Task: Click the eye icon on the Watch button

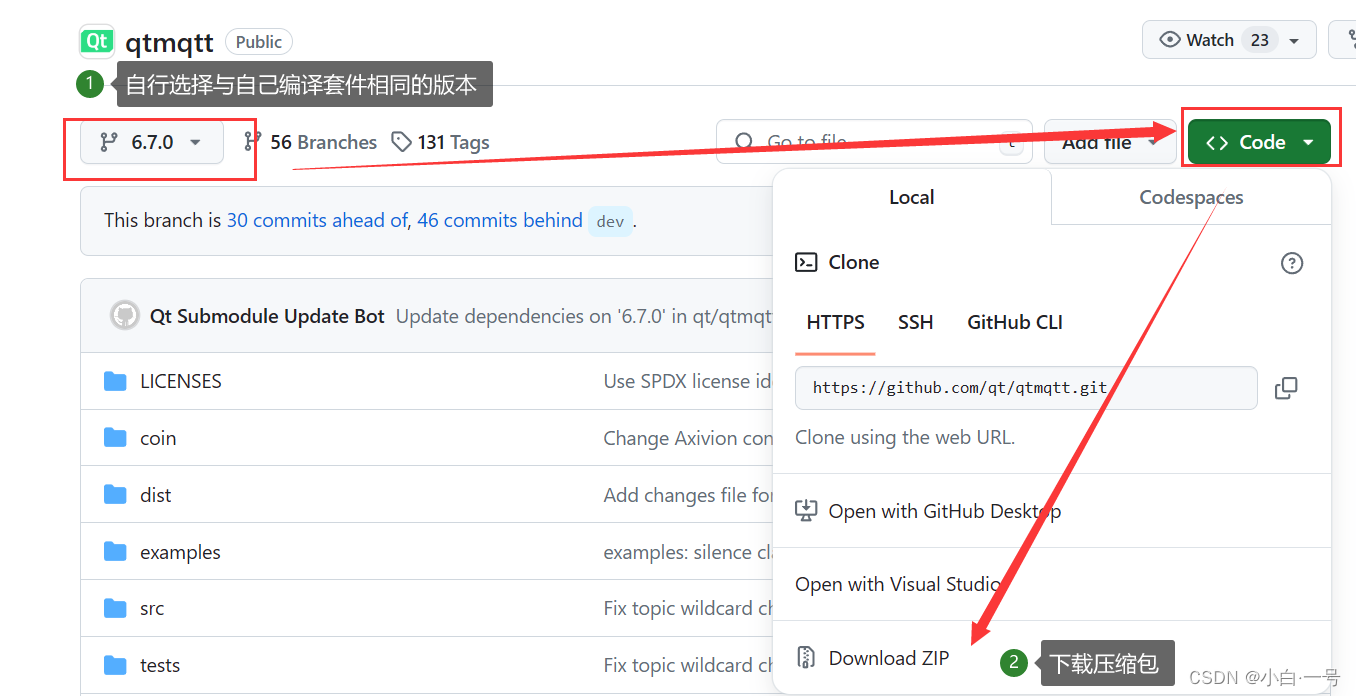Action: 1170,39
